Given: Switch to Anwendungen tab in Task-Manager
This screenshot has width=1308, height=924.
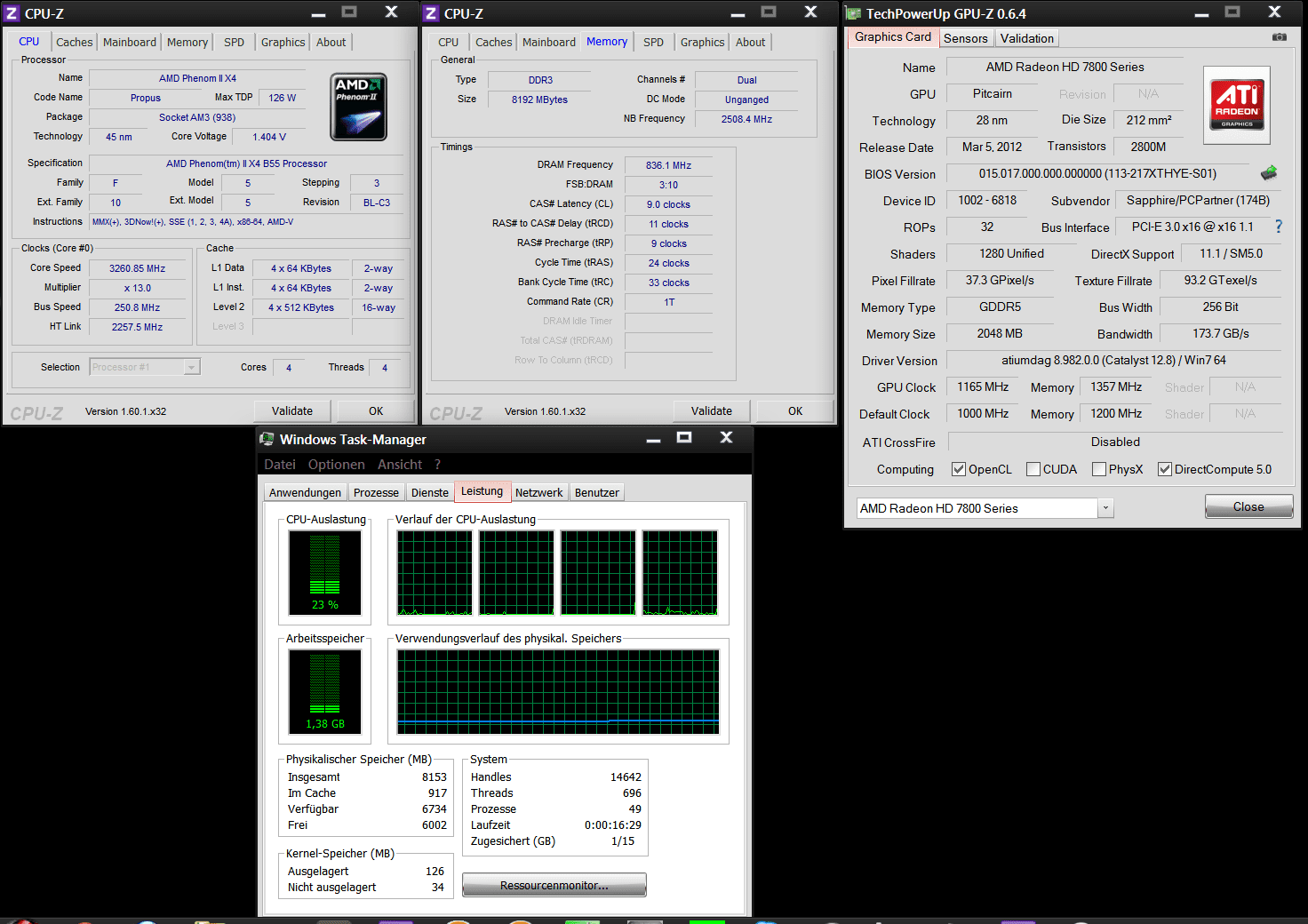Looking at the screenshot, I should (x=305, y=492).
